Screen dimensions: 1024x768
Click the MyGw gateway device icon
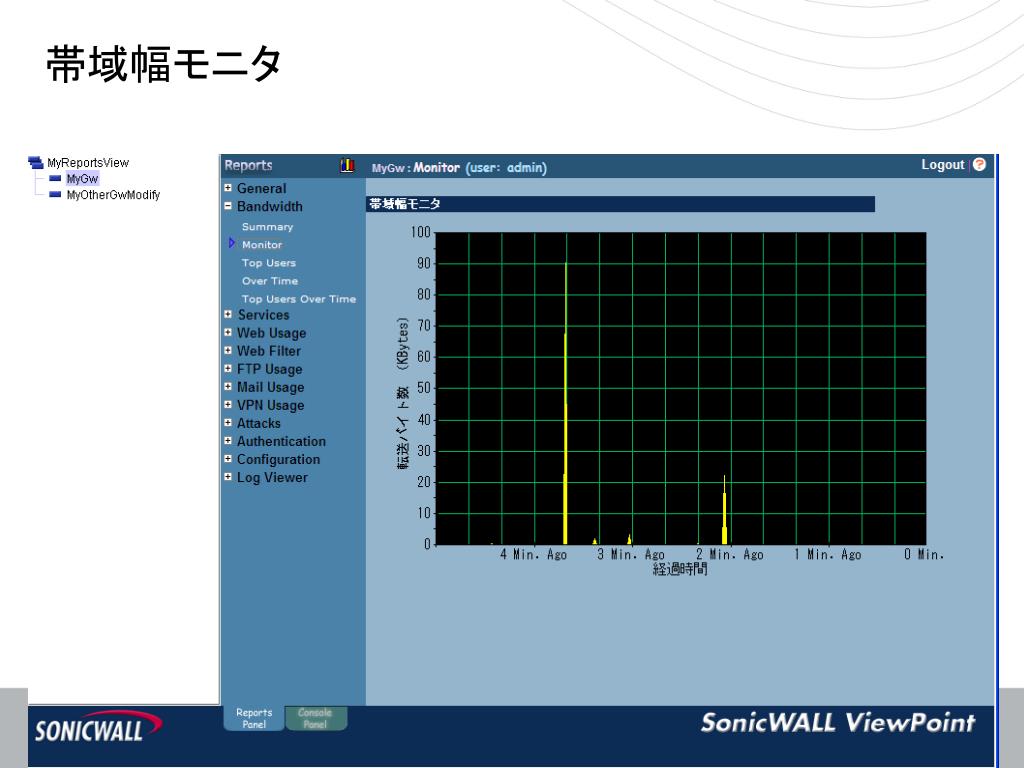click(x=55, y=178)
